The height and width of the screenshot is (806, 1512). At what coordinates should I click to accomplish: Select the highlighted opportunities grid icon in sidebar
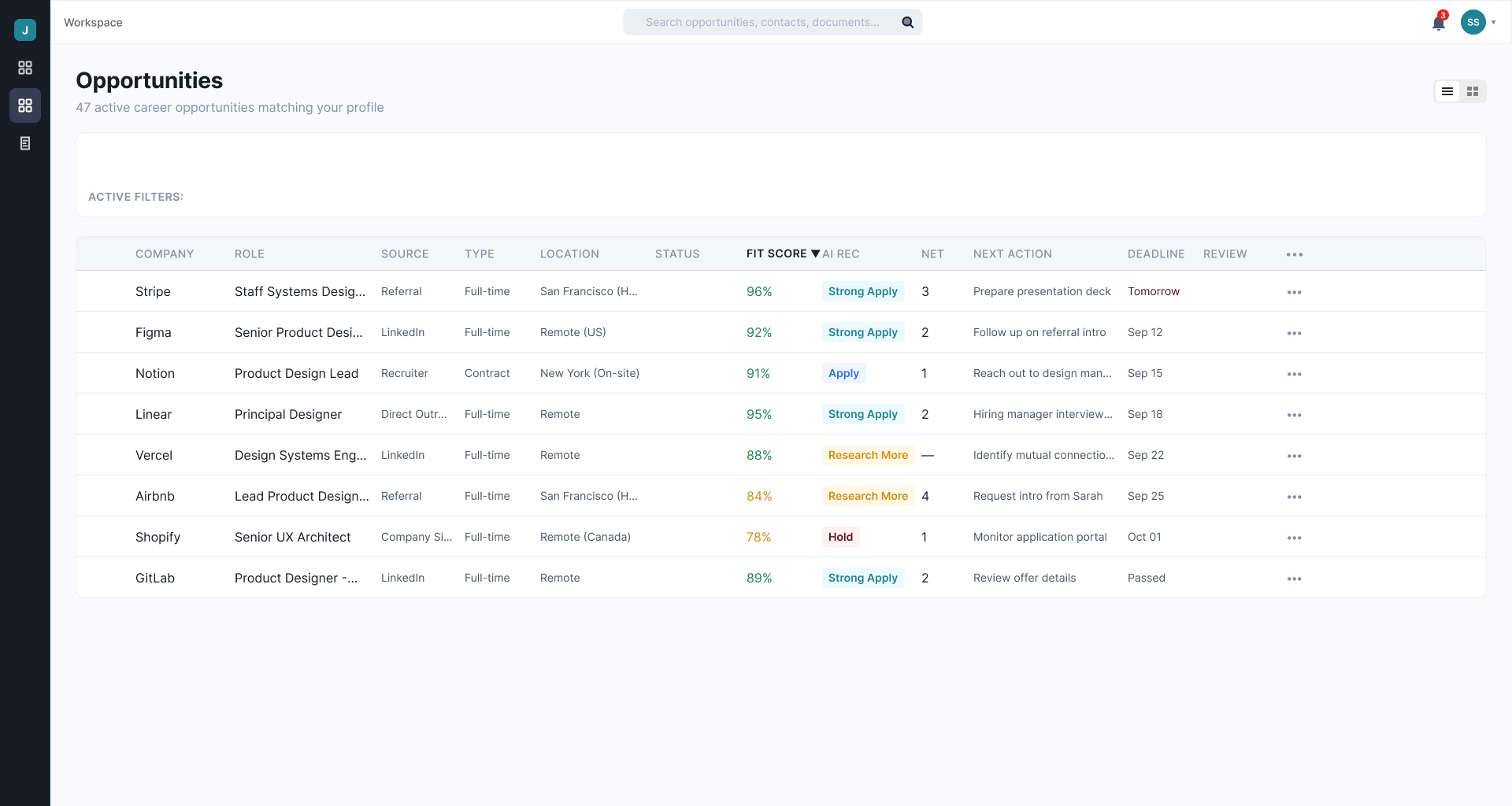point(25,105)
